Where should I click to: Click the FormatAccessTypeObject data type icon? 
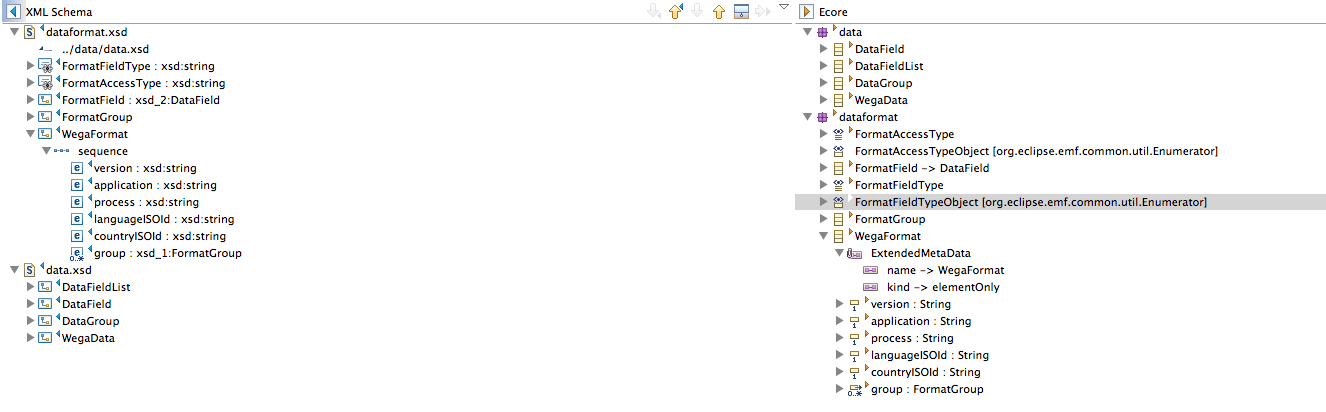[840, 151]
